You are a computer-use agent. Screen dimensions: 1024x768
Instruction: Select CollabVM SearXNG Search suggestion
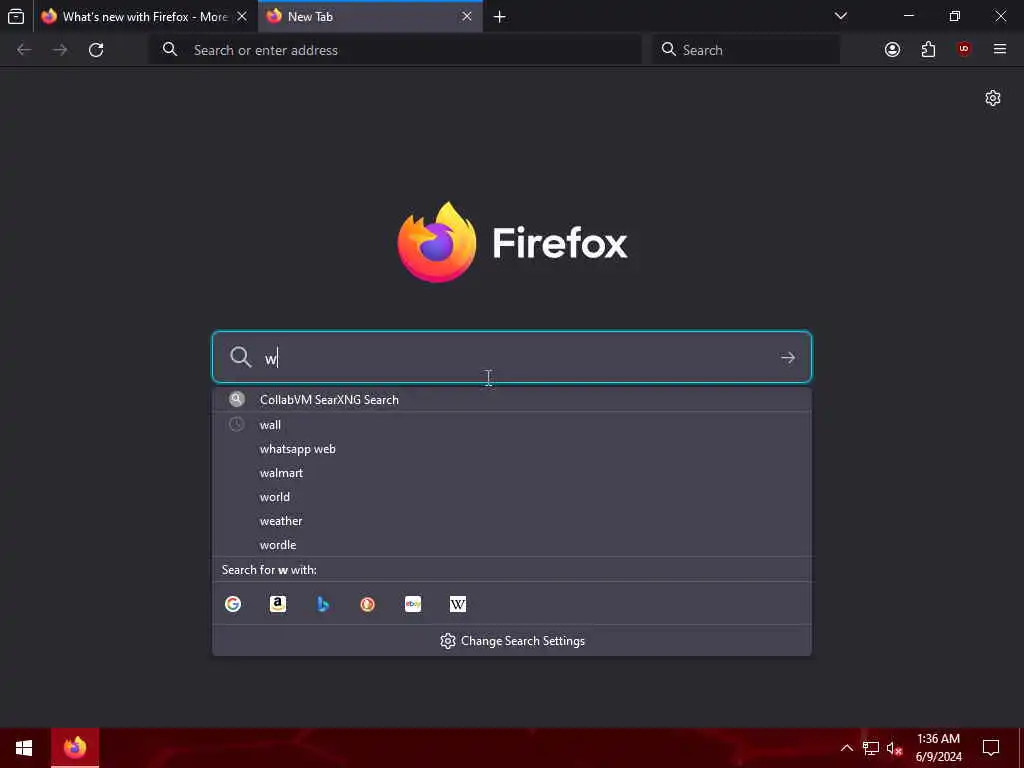pyautogui.click(x=512, y=400)
